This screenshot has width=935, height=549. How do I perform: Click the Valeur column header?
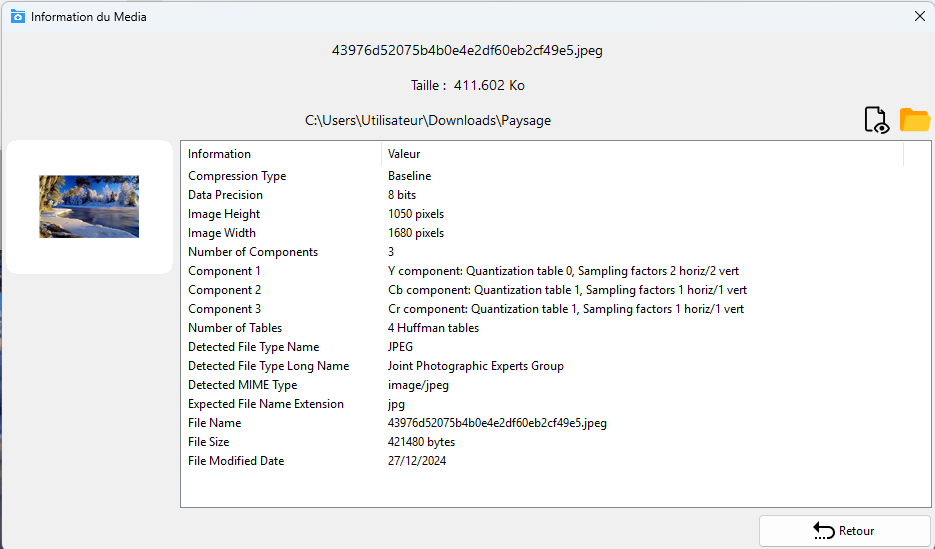coord(404,154)
